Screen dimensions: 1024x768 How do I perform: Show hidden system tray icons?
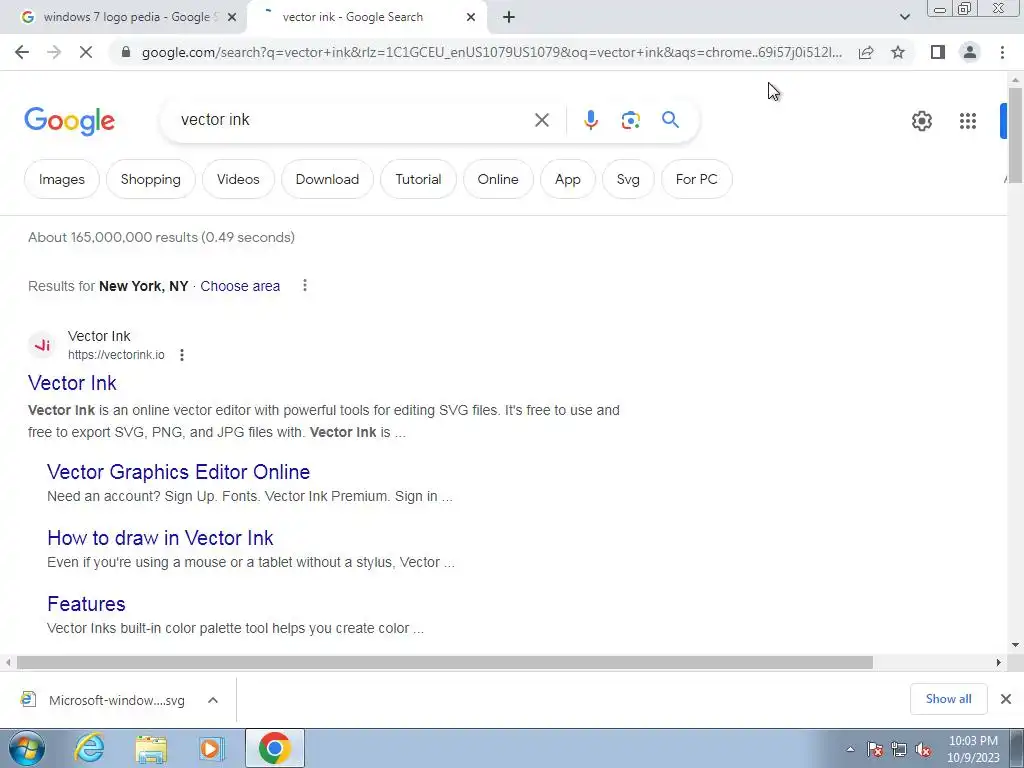(x=850, y=749)
